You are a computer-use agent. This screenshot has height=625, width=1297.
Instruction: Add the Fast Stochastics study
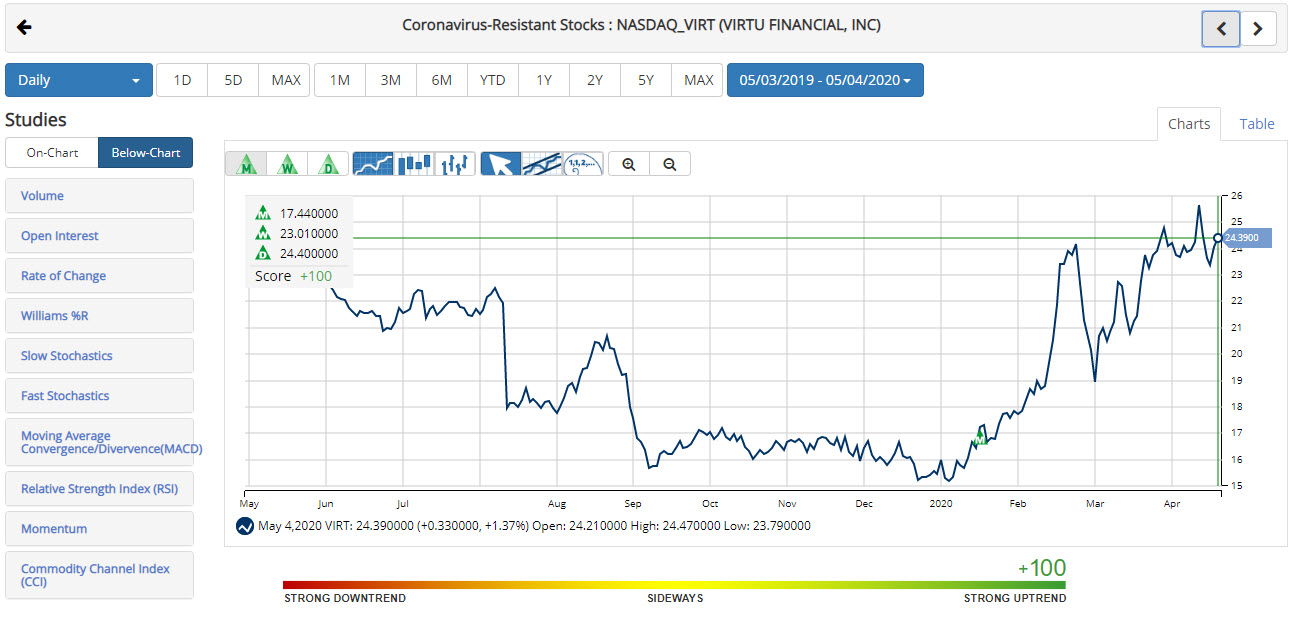tap(99, 396)
